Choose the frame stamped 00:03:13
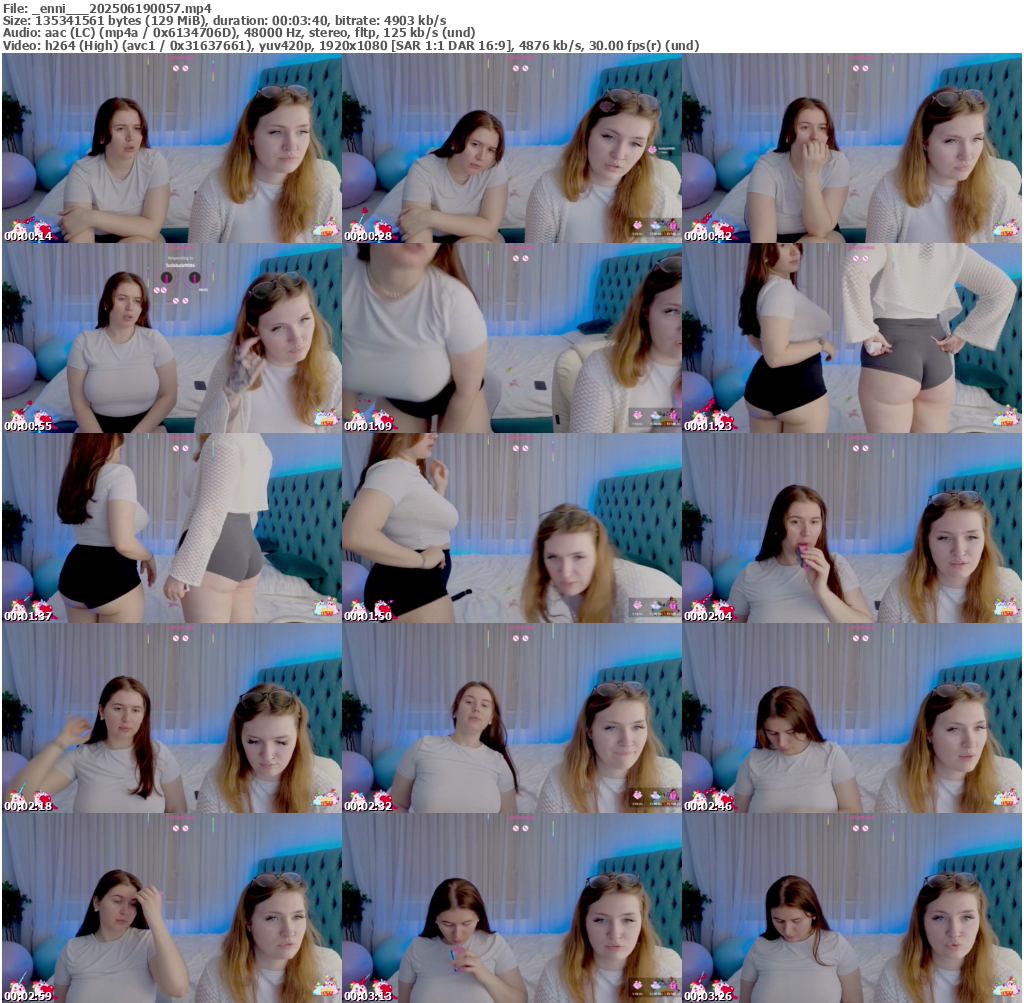This screenshot has width=1024, height=1003. click(512, 908)
